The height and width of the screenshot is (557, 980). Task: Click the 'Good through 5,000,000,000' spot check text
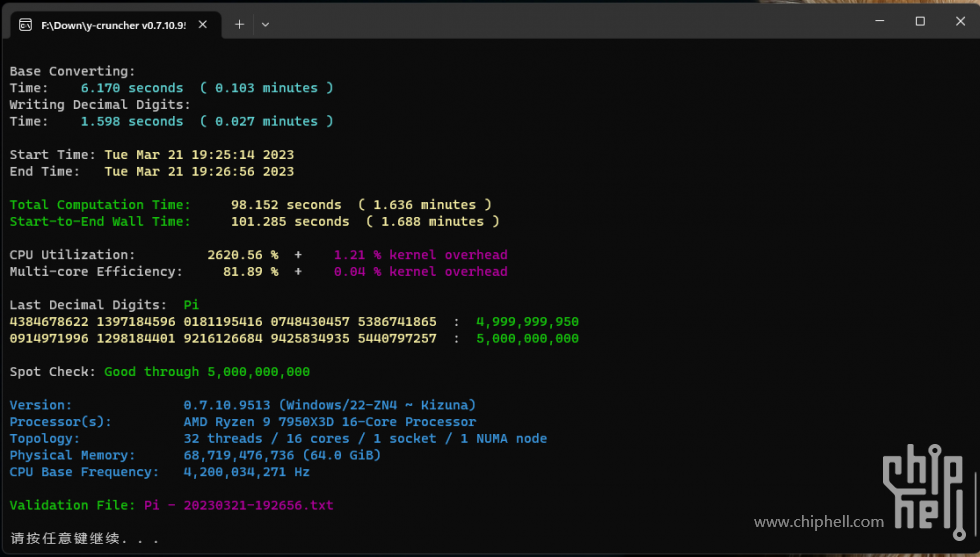pos(207,372)
